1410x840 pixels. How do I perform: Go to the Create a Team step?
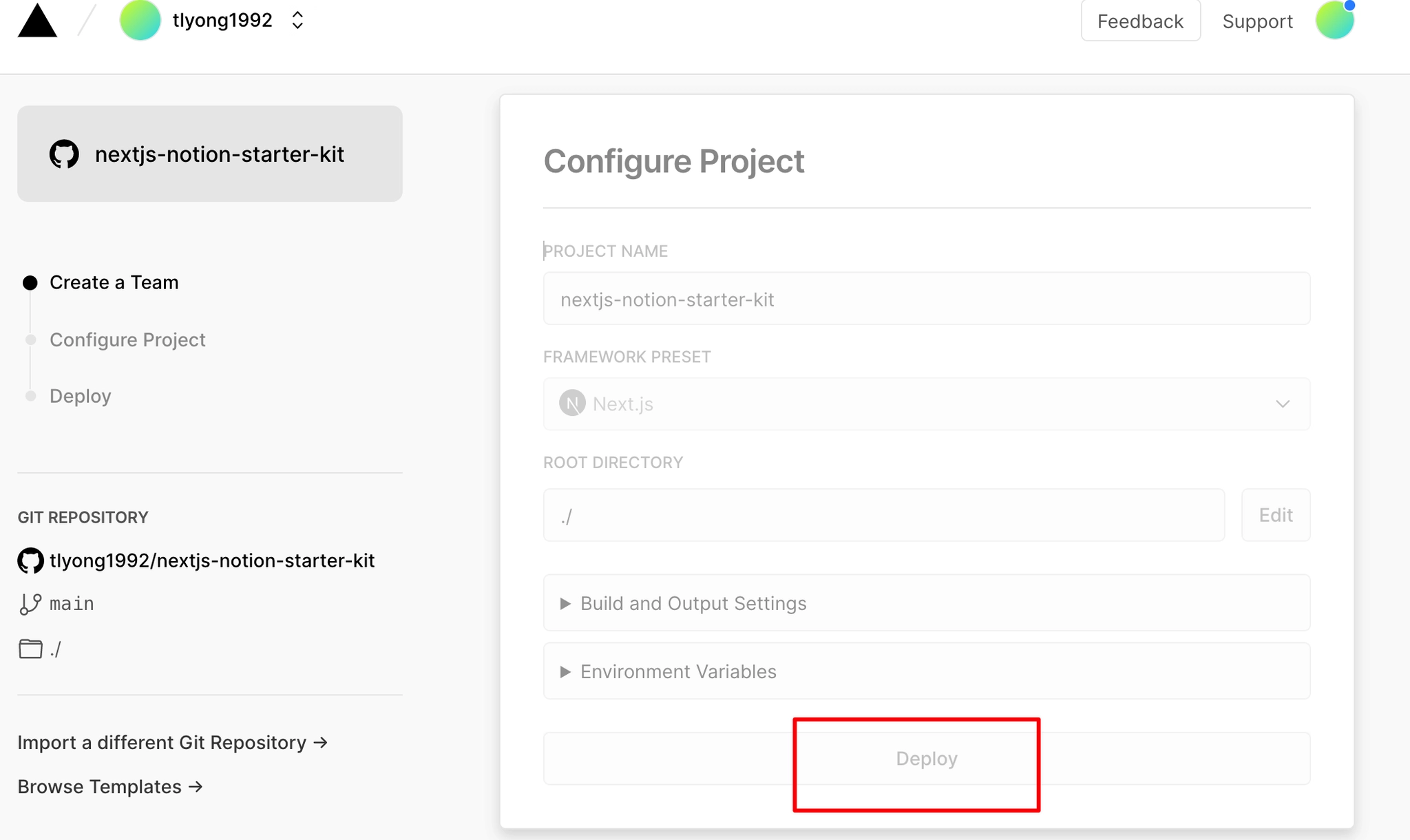click(114, 282)
